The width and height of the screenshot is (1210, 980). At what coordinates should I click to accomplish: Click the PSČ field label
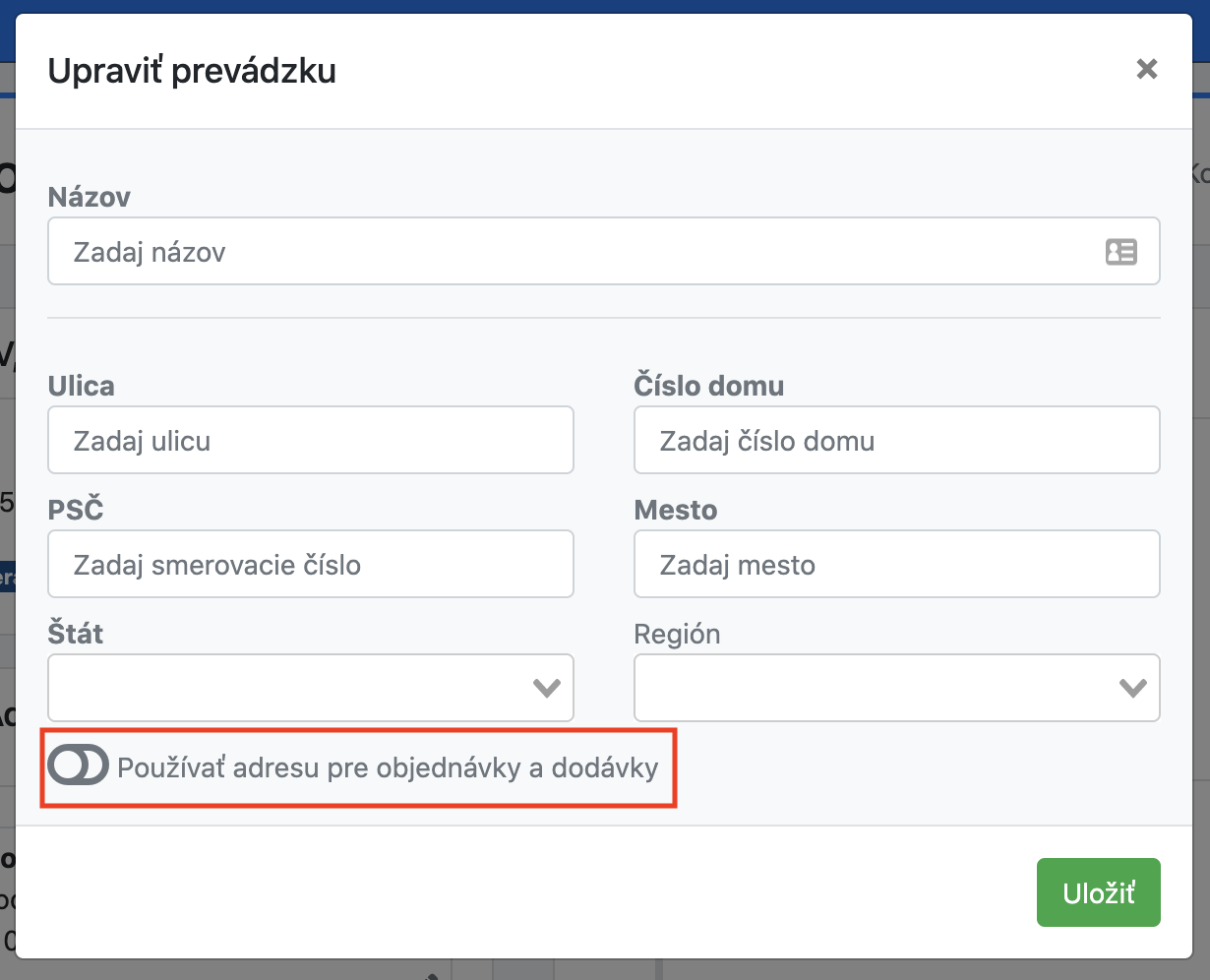(x=76, y=511)
